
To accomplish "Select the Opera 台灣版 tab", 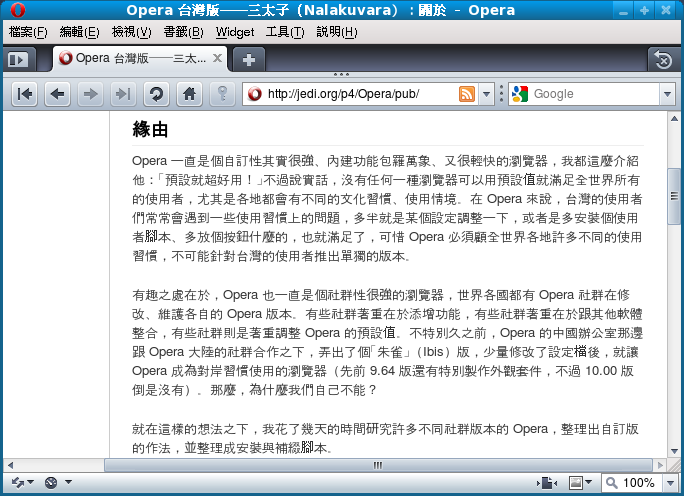I will (140, 58).
